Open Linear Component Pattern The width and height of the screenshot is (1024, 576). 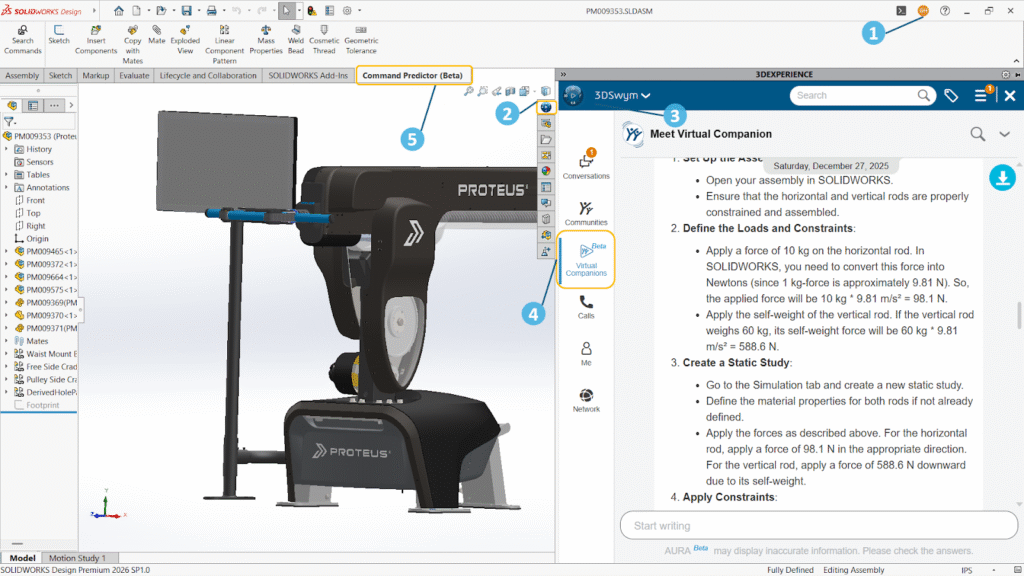click(x=224, y=34)
